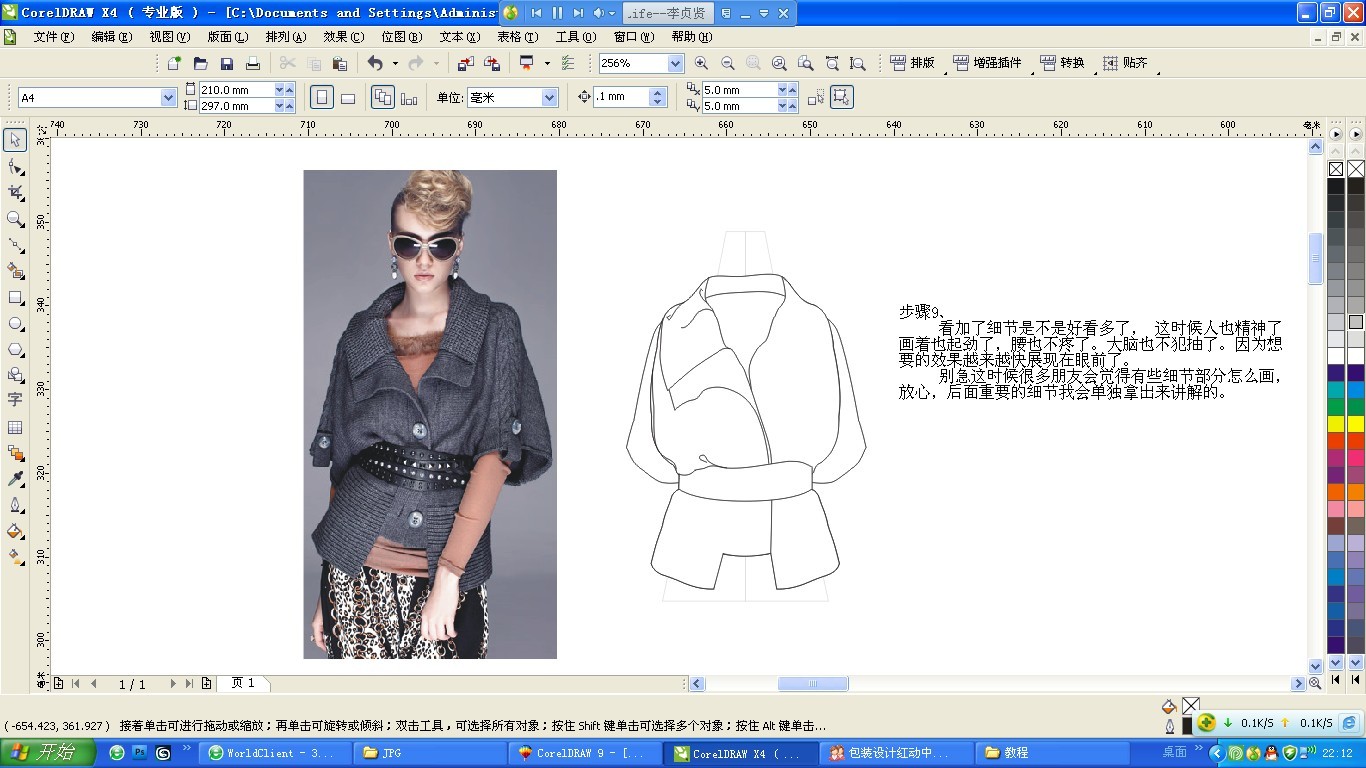The image size is (1366, 768).
Task: Open the 编辑(E) menu
Action: click(x=111, y=37)
